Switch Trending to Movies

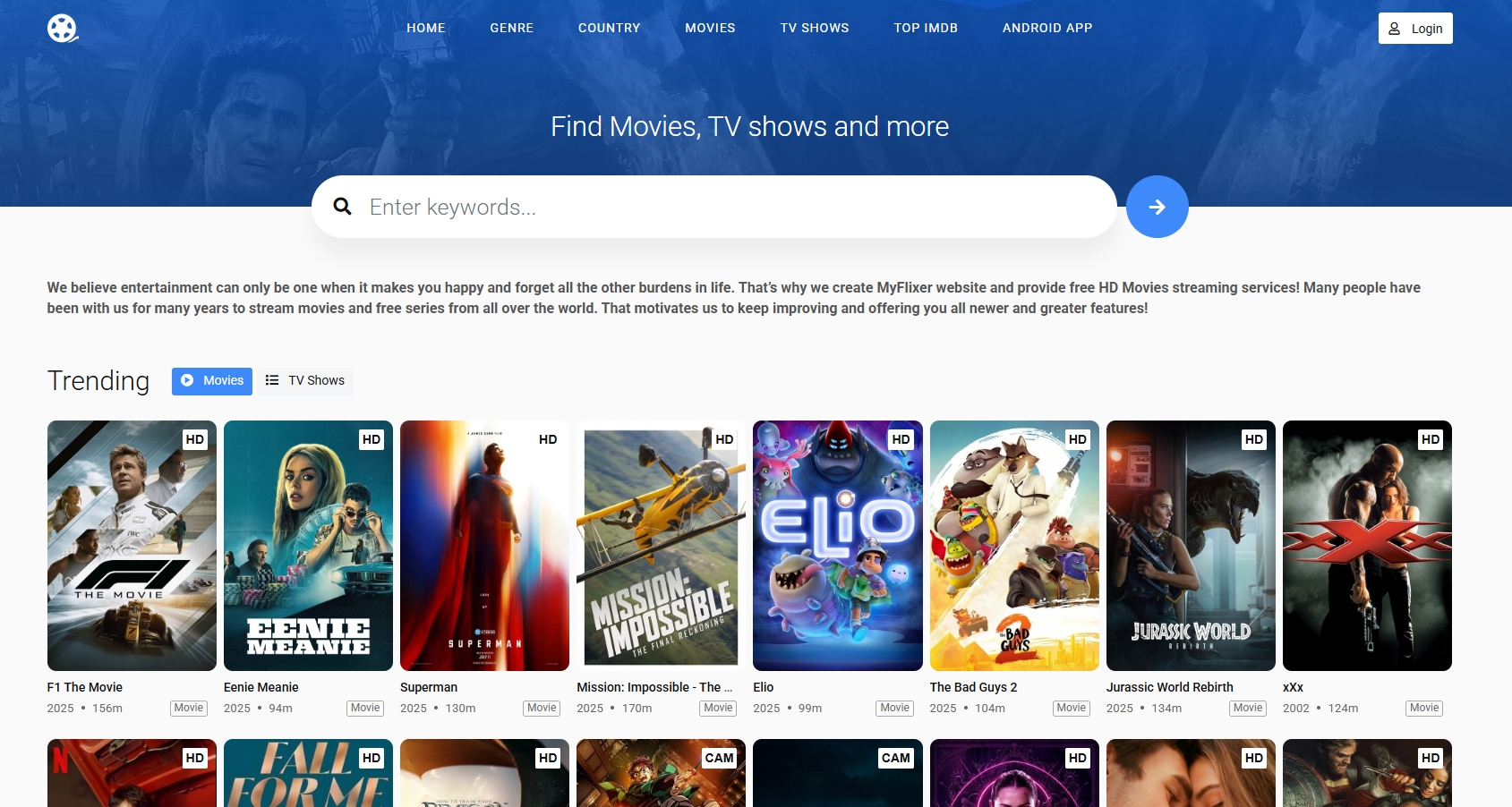pos(212,380)
